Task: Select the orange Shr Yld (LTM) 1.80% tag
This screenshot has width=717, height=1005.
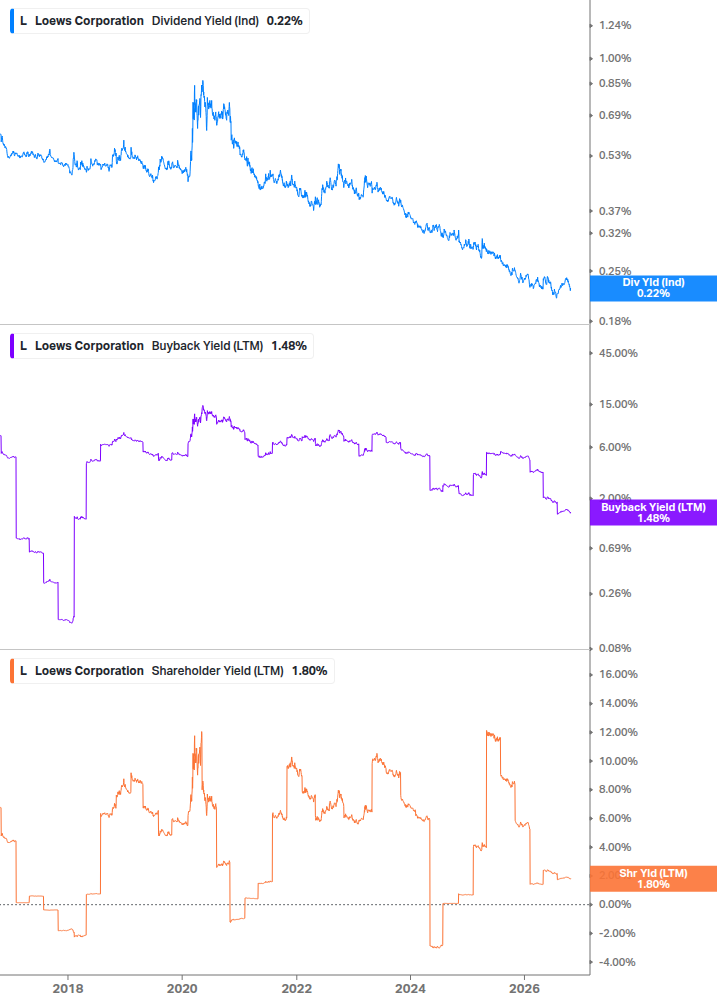Action: 653,879
